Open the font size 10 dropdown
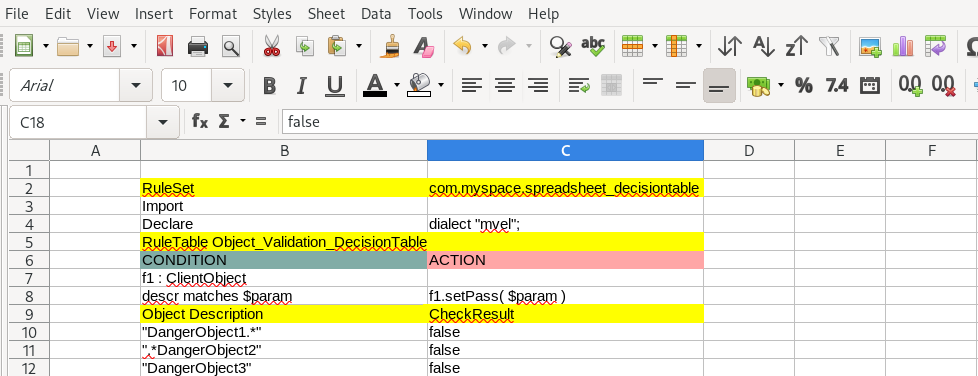Image resolution: width=978 pixels, height=376 pixels. click(228, 85)
